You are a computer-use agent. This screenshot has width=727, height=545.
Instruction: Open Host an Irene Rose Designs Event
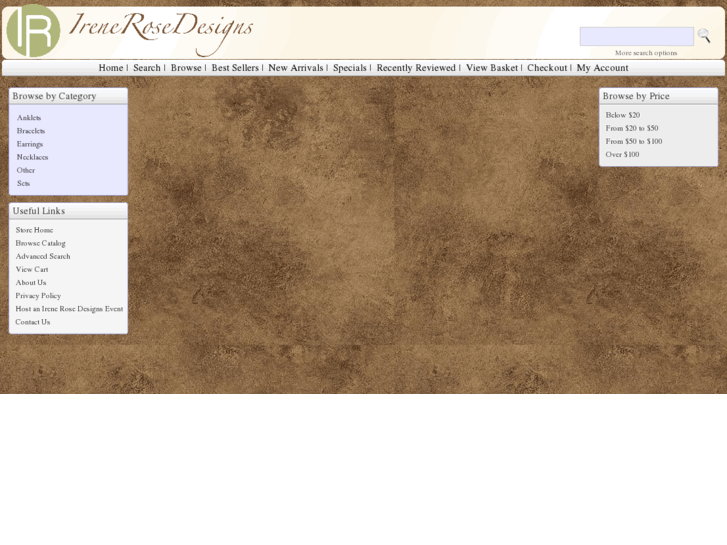tap(69, 309)
